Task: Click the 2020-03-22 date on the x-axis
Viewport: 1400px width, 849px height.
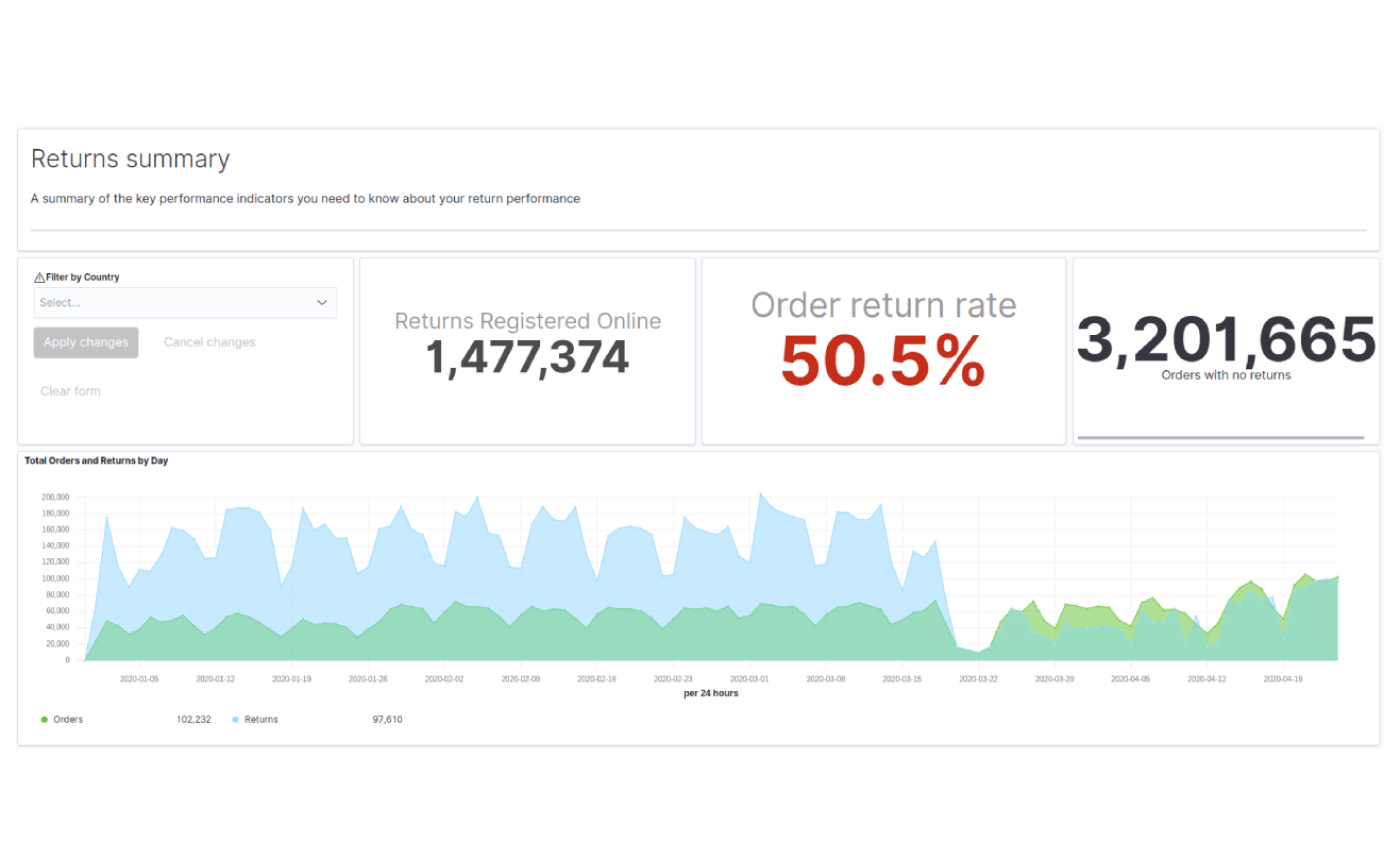Action: pyautogui.click(x=978, y=678)
